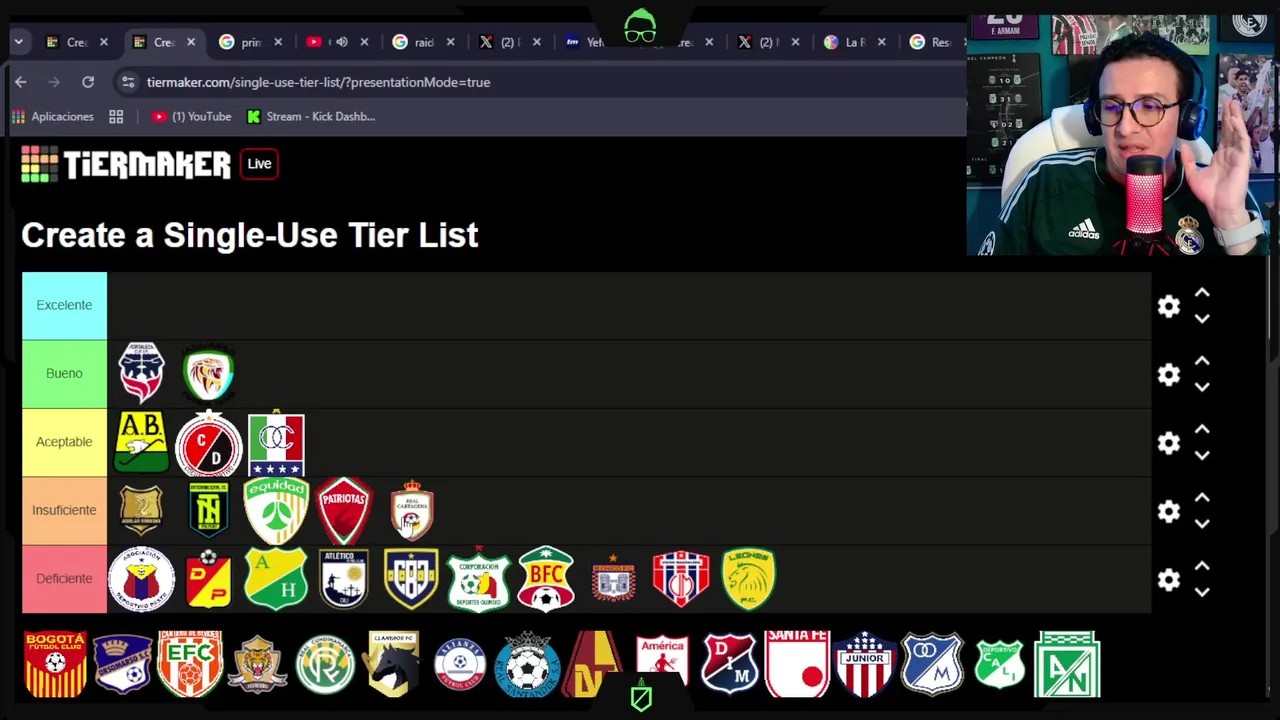
Task: Select the Fortaleza CEIF logo in Bueno tier
Action: click(141, 373)
